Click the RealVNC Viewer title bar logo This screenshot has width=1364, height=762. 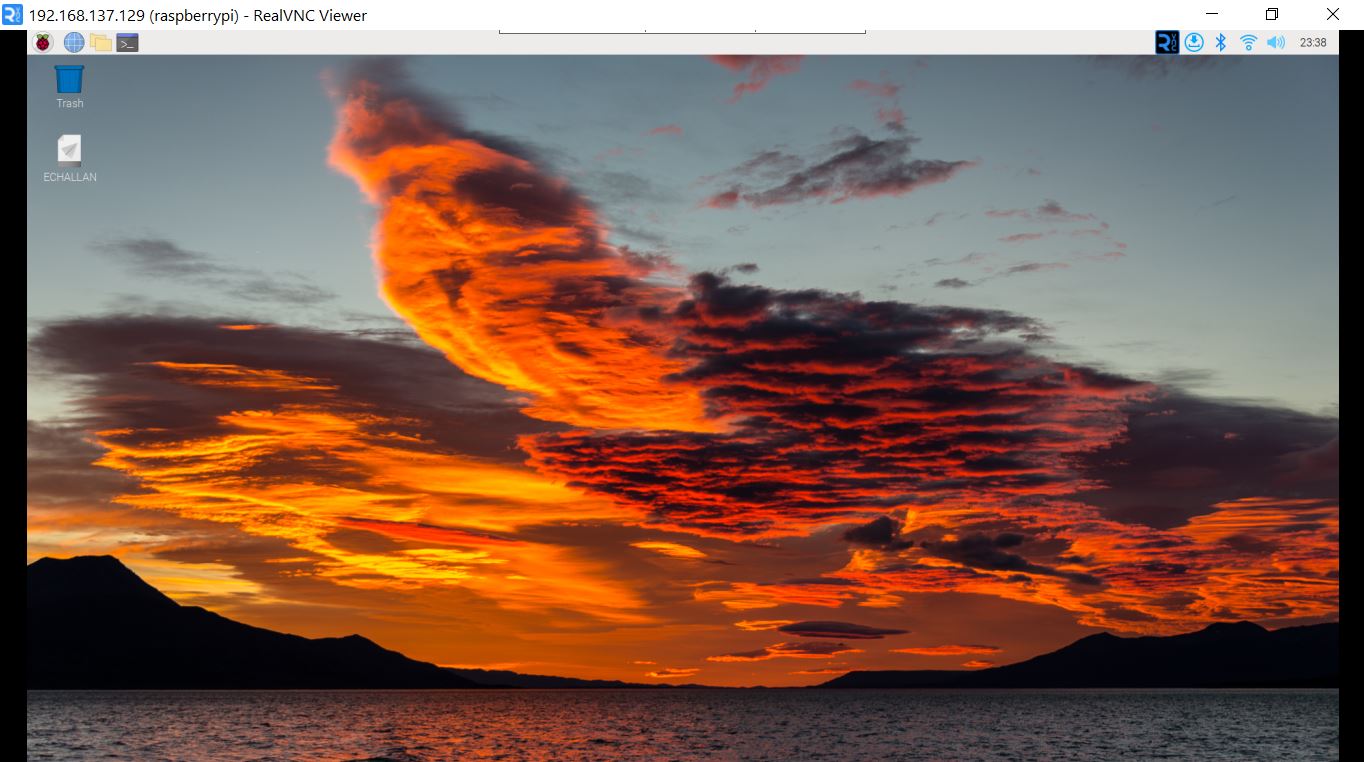click(x=12, y=14)
